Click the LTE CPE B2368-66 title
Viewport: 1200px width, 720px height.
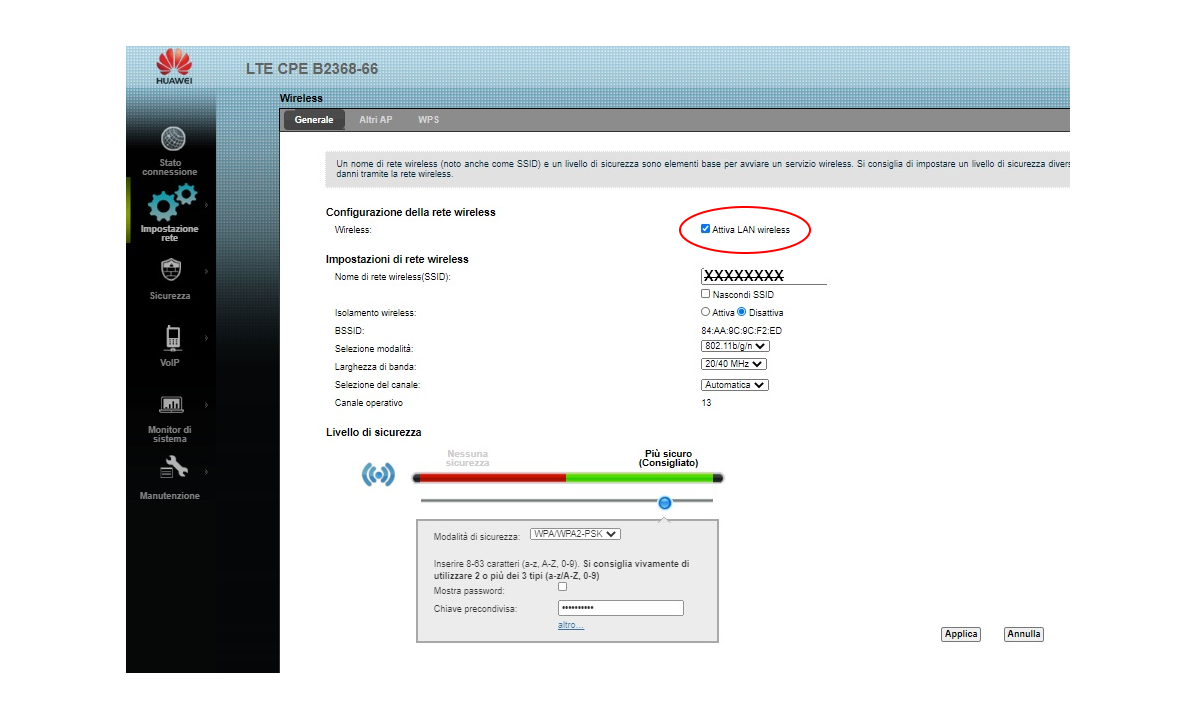pyautogui.click(x=312, y=69)
